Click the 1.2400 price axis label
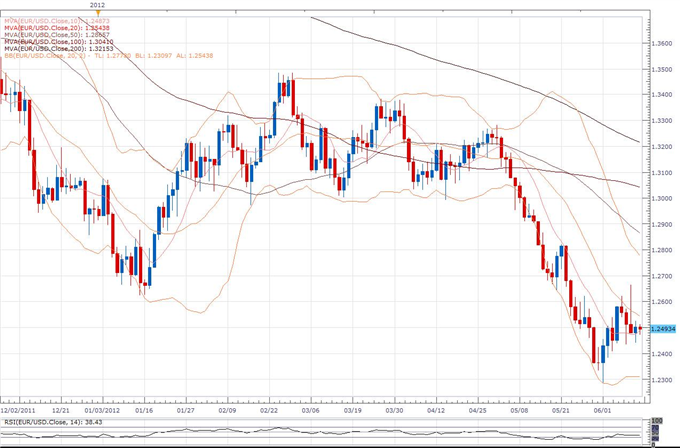This screenshot has height=448, width=680. (662, 354)
